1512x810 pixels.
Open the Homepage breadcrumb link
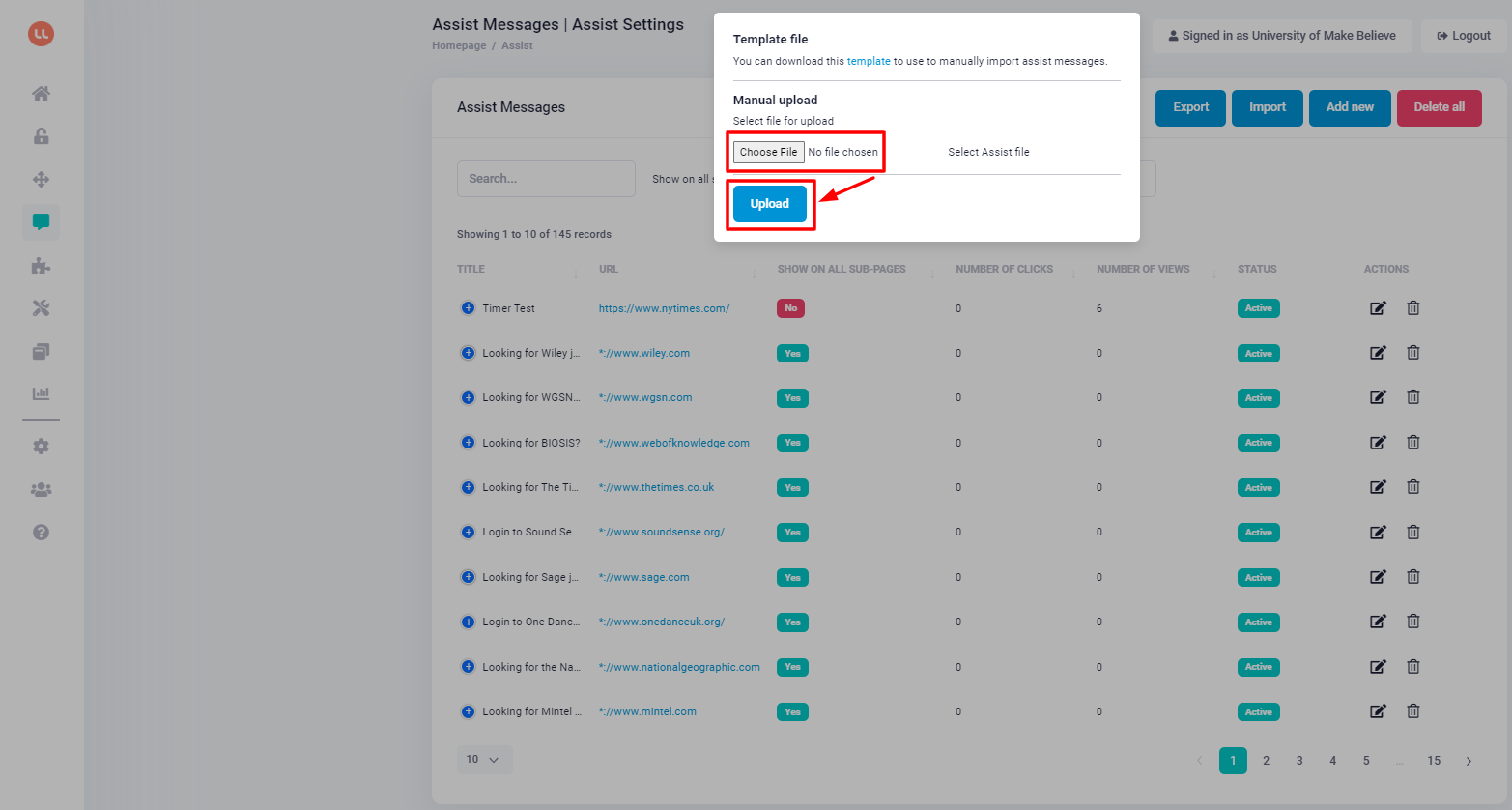(459, 45)
